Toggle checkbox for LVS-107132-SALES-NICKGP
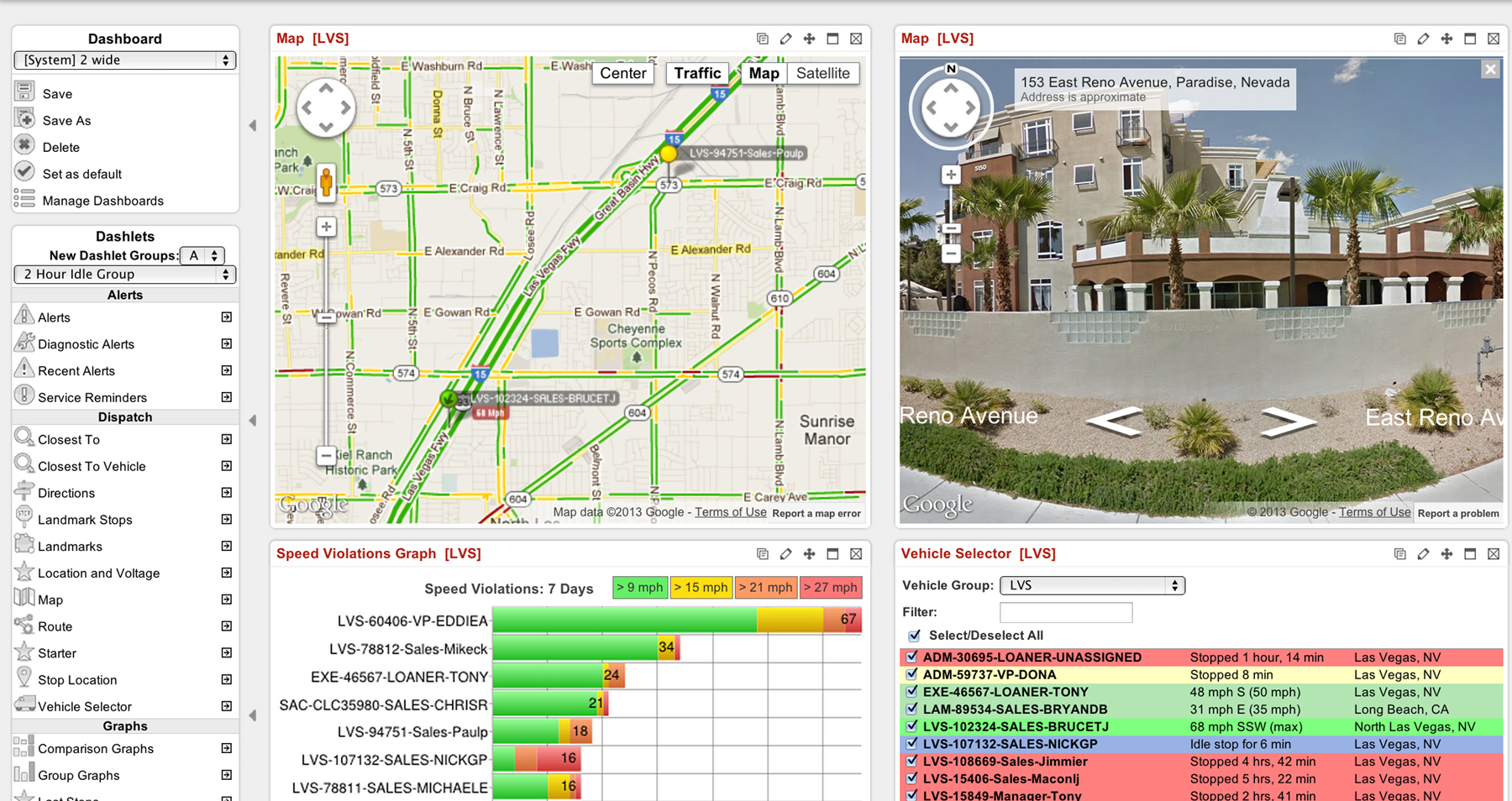Screen dimensions: 1512x801 click(x=911, y=744)
